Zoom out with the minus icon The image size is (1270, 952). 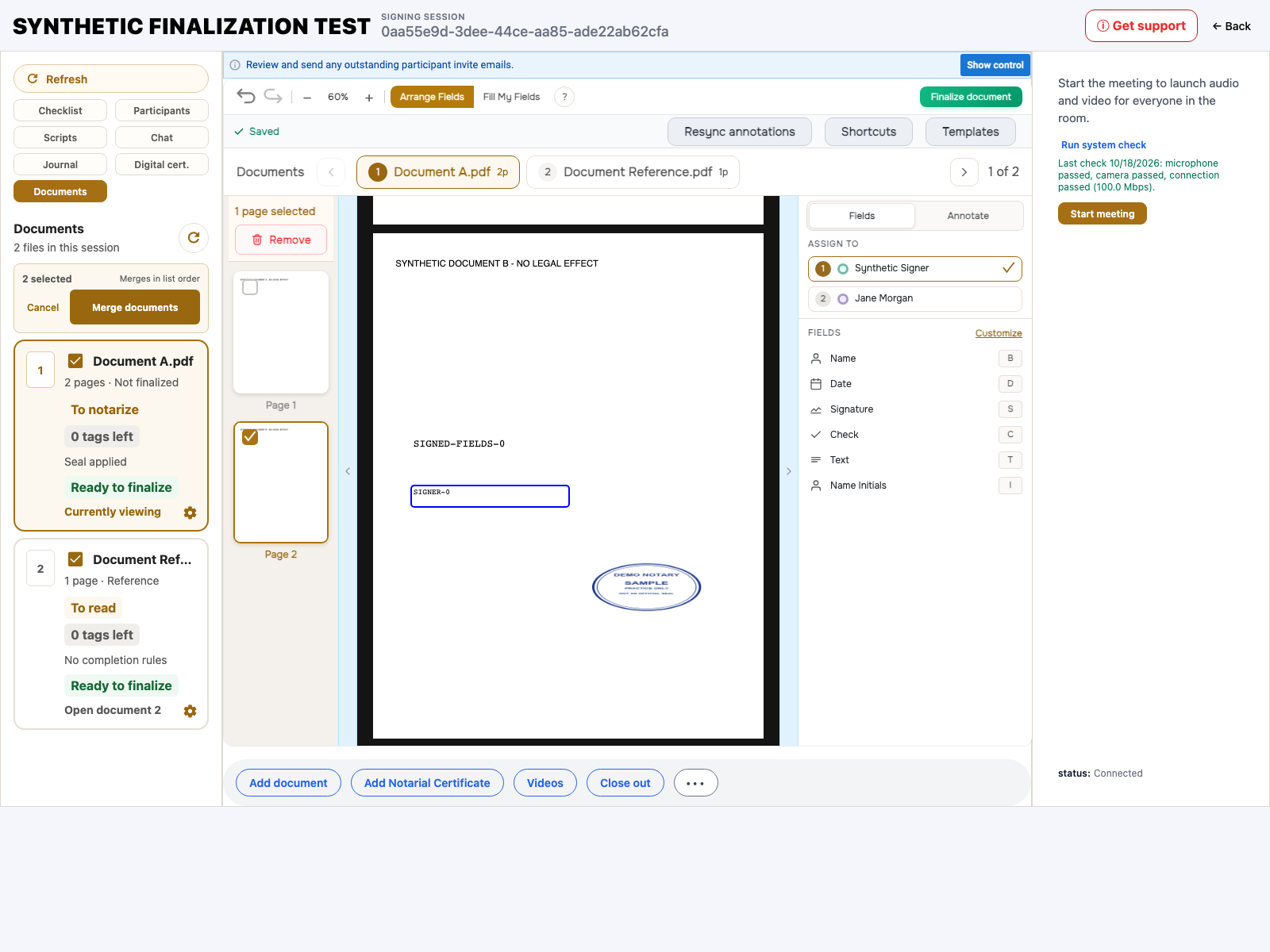pos(307,98)
